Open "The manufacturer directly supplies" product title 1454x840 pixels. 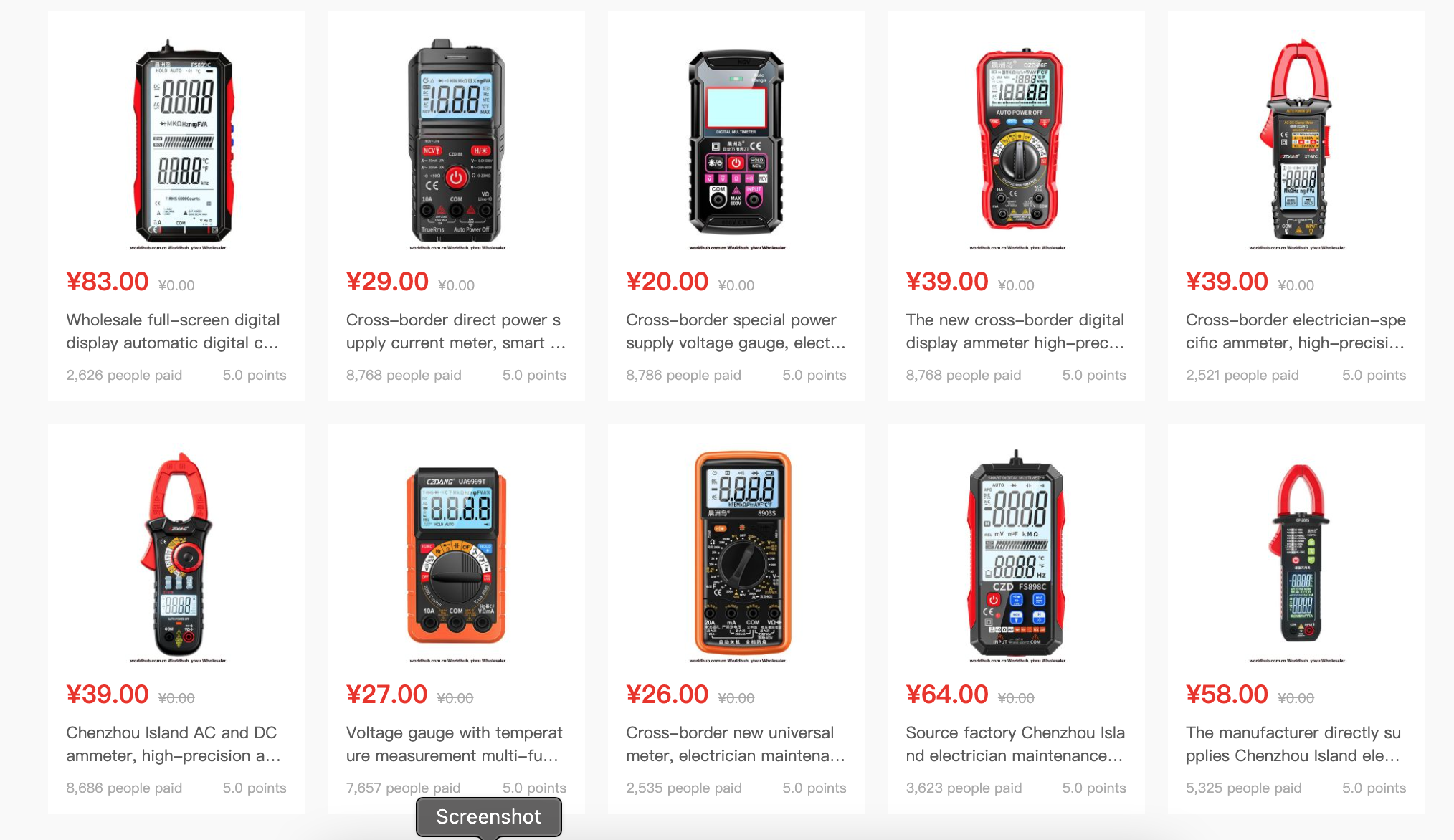pyautogui.click(x=1293, y=744)
